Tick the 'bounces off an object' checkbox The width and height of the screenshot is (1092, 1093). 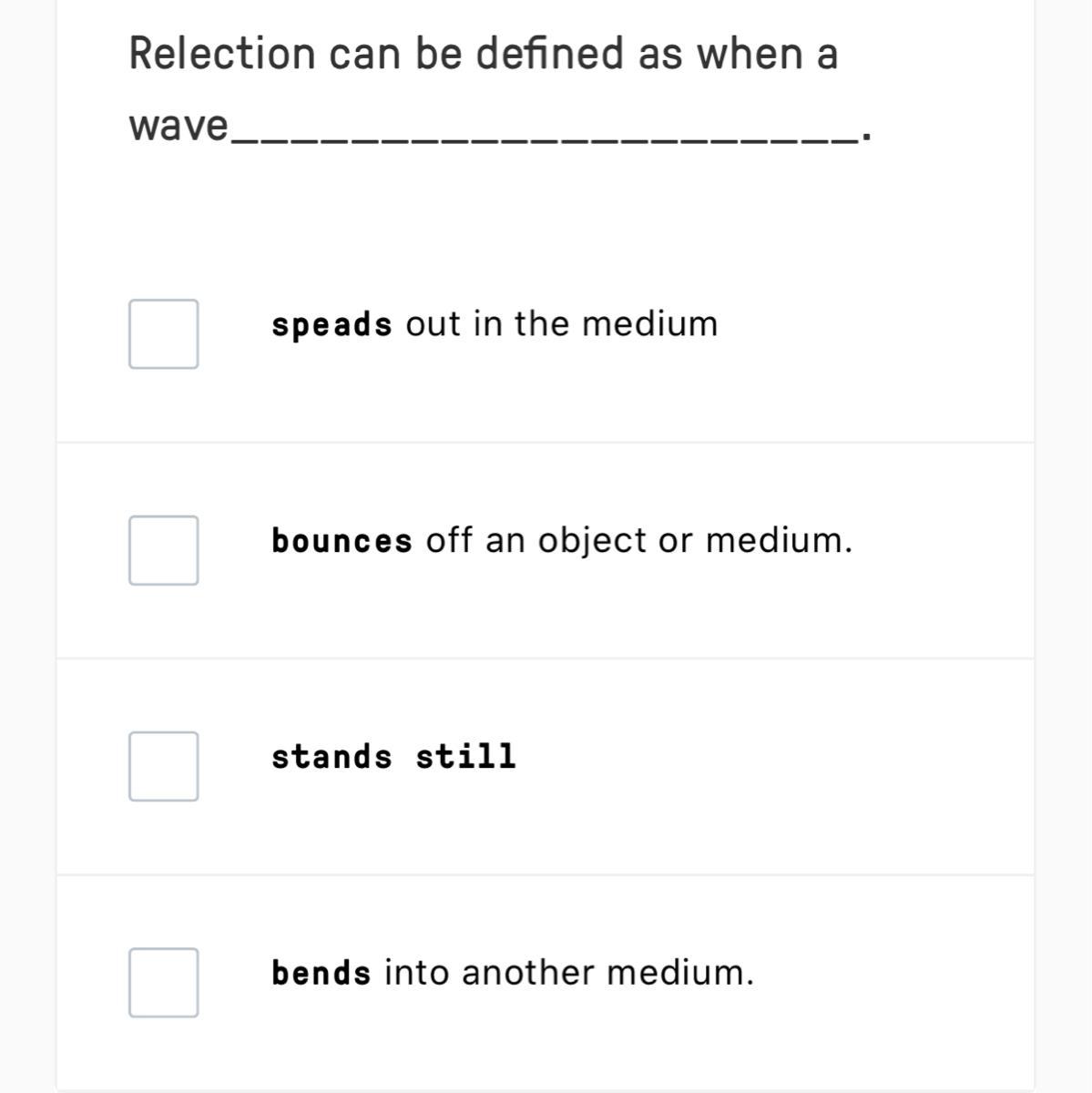coord(163,550)
